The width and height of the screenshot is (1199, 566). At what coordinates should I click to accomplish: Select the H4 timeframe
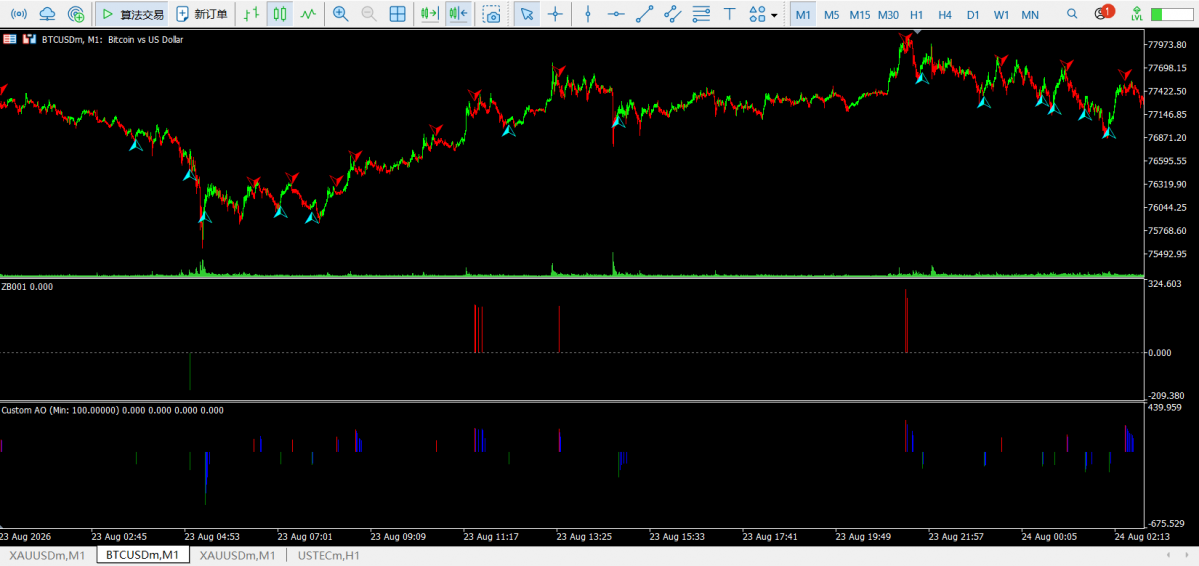point(945,14)
